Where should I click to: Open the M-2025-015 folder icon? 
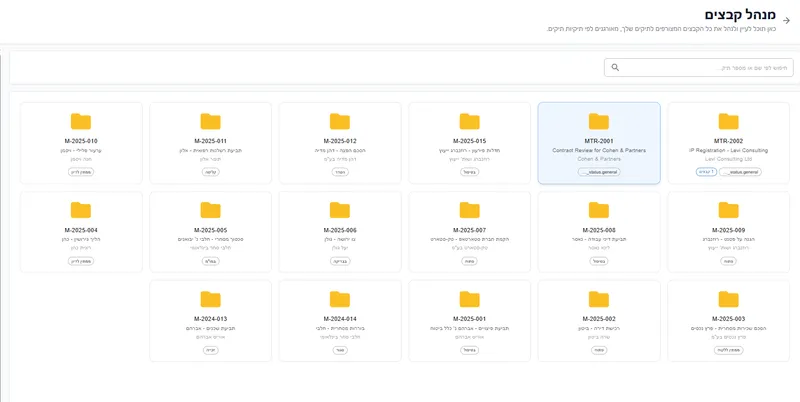(x=469, y=121)
